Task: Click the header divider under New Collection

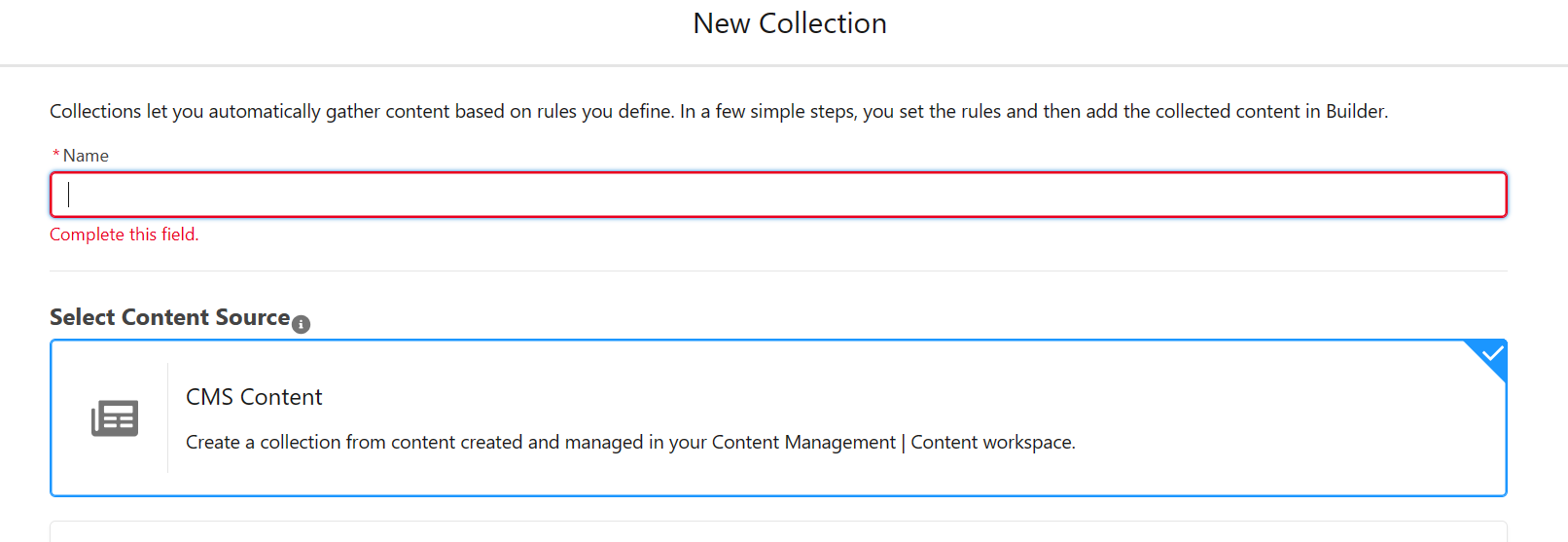Action: click(784, 65)
